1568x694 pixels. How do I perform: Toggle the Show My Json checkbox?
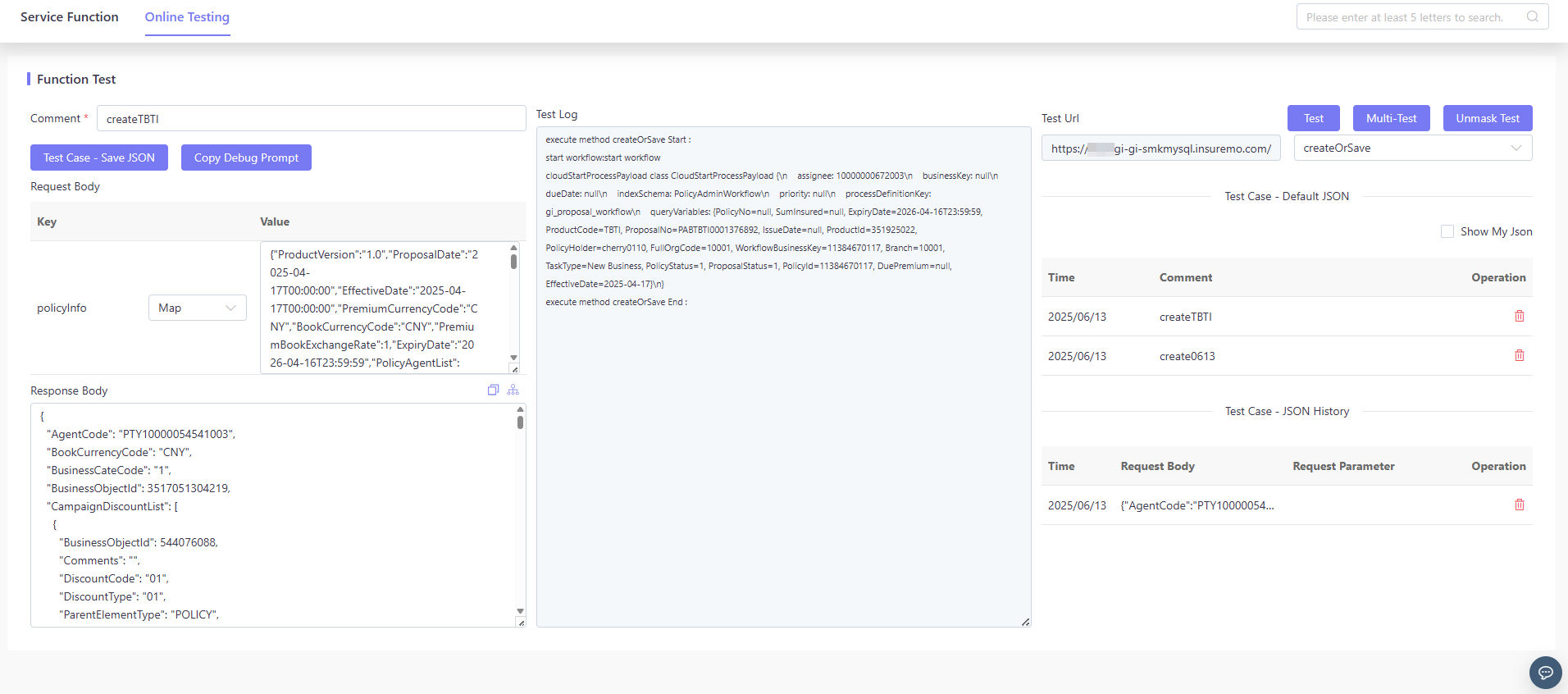point(1447,231)
